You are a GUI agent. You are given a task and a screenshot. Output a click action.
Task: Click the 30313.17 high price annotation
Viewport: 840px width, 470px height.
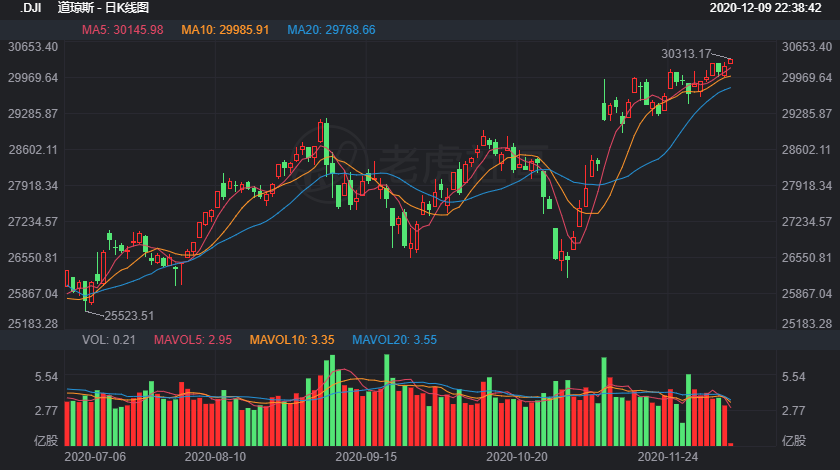(686, 54)
